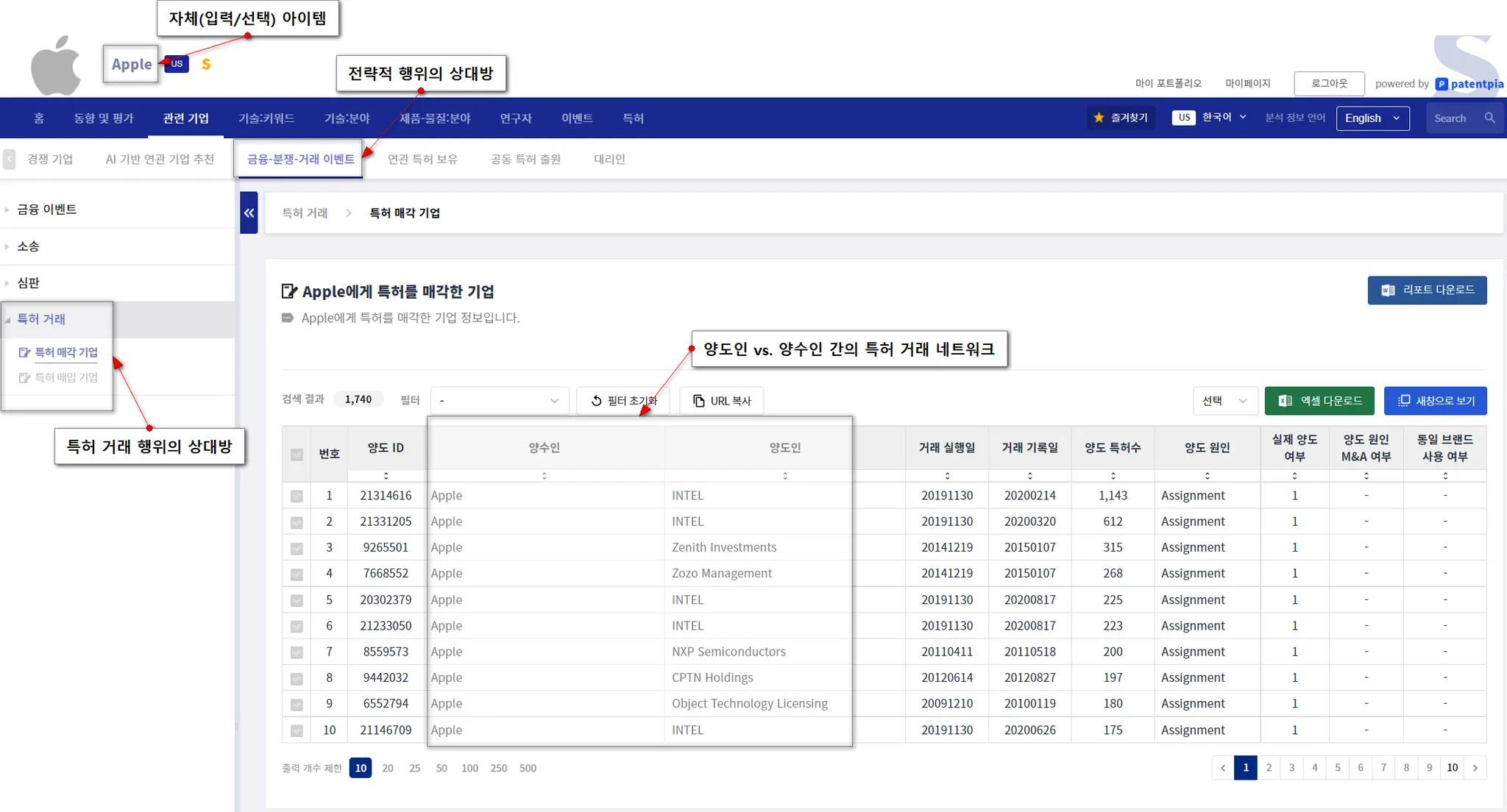Click the orange S badge icon
The height and width of the screenshot is (812, 1507).
[x=206, y=65]
